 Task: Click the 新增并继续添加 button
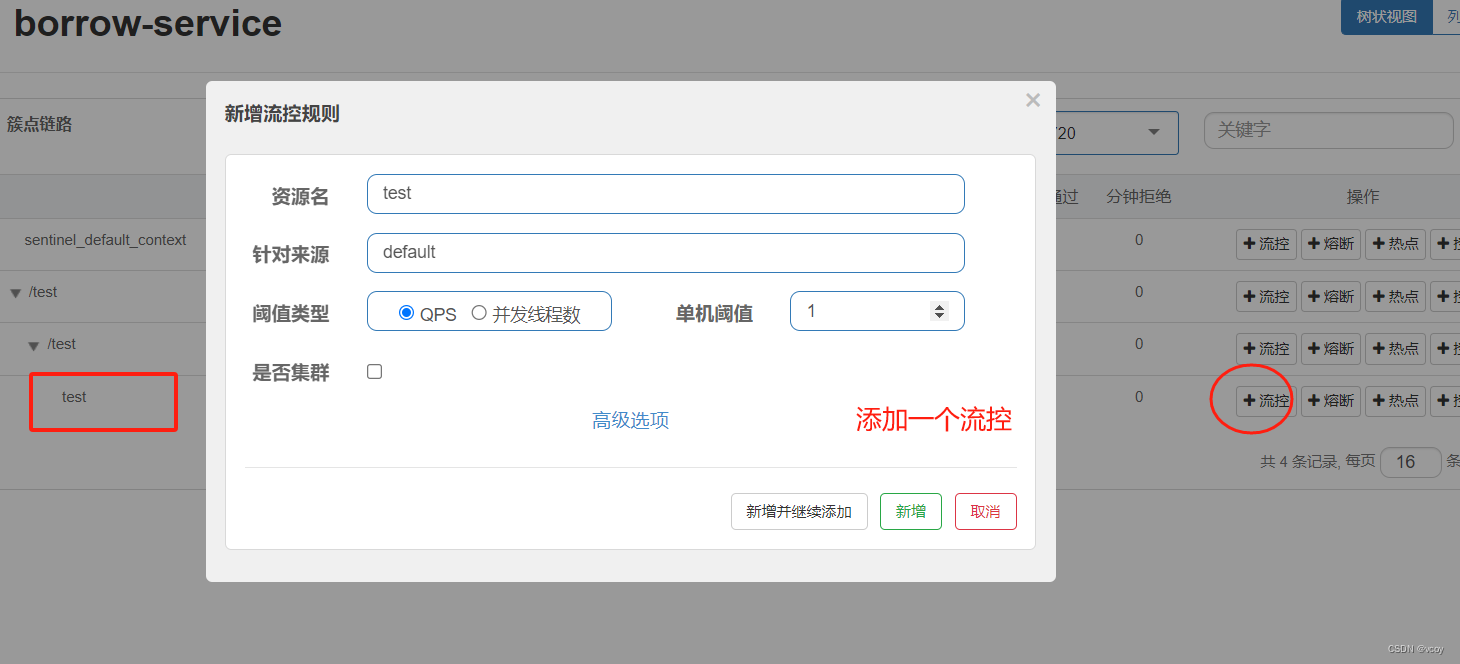click(x=799, y=511)
